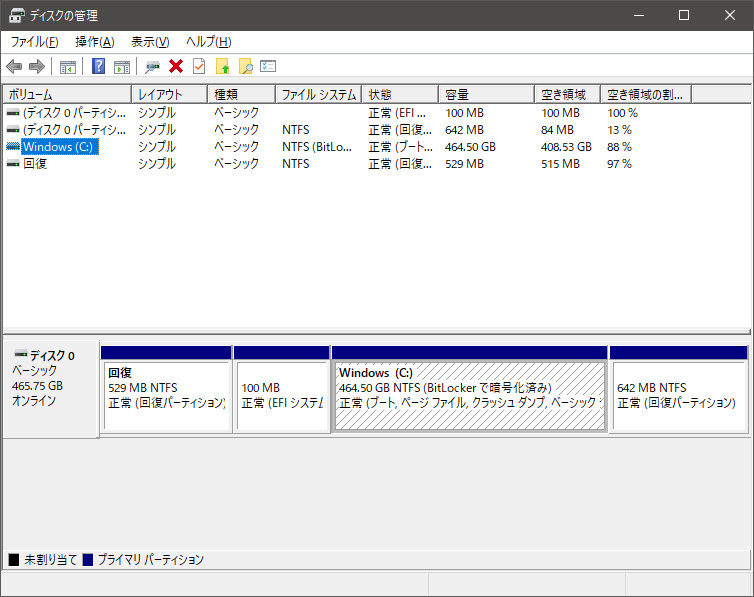Click the 正常 (ブート... status cell
This screenshot has height=597, width=754.
pos(401,147)
